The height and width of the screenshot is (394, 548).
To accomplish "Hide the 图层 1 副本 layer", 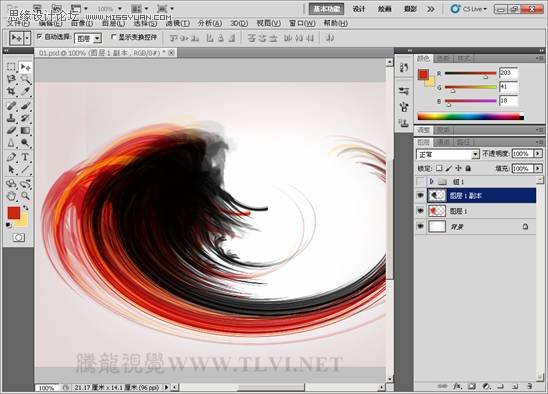I will pyautogui.click(x=420, y=195).
